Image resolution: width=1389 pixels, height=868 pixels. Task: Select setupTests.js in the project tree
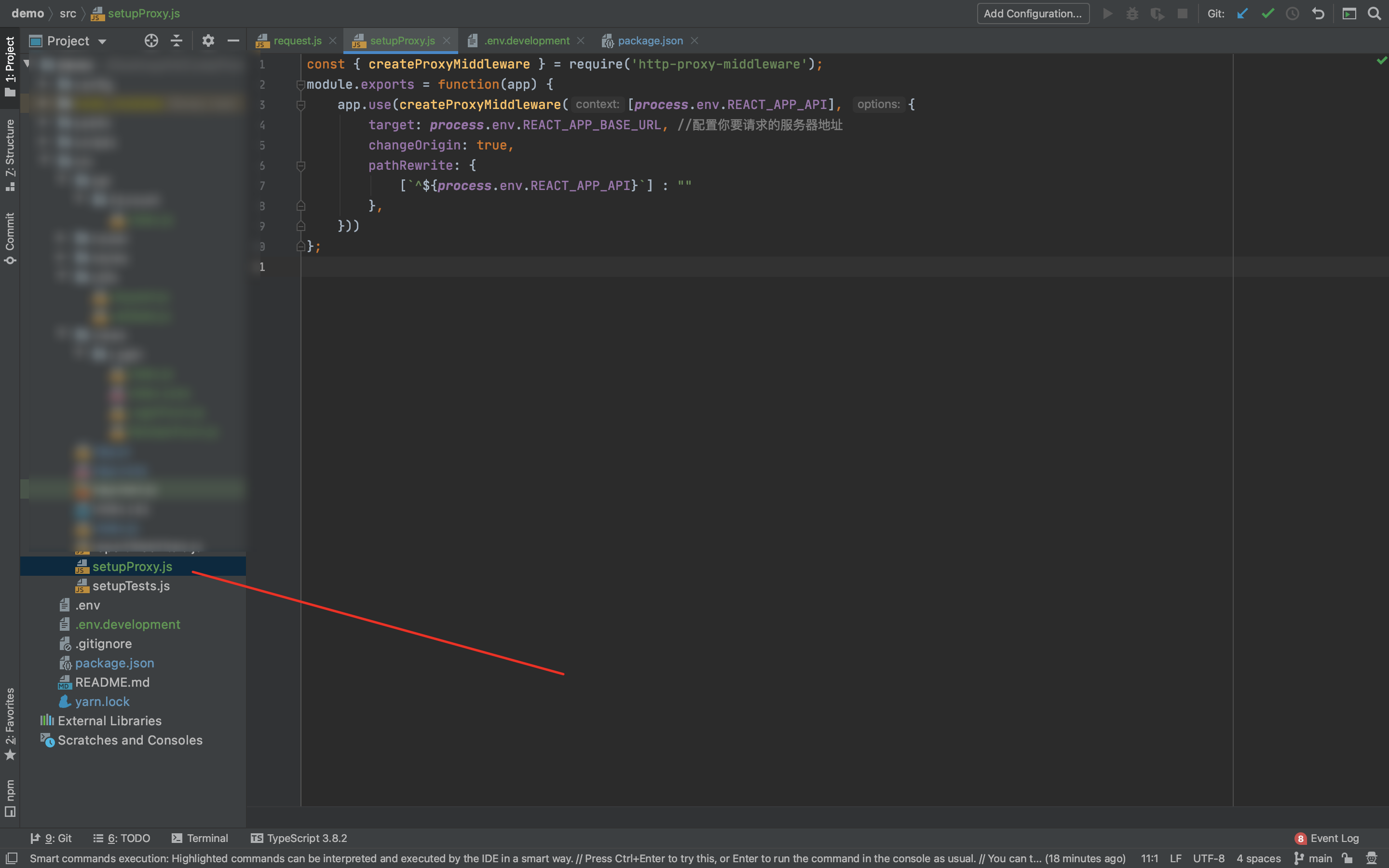pyautogui.click(x=132, y=585)
